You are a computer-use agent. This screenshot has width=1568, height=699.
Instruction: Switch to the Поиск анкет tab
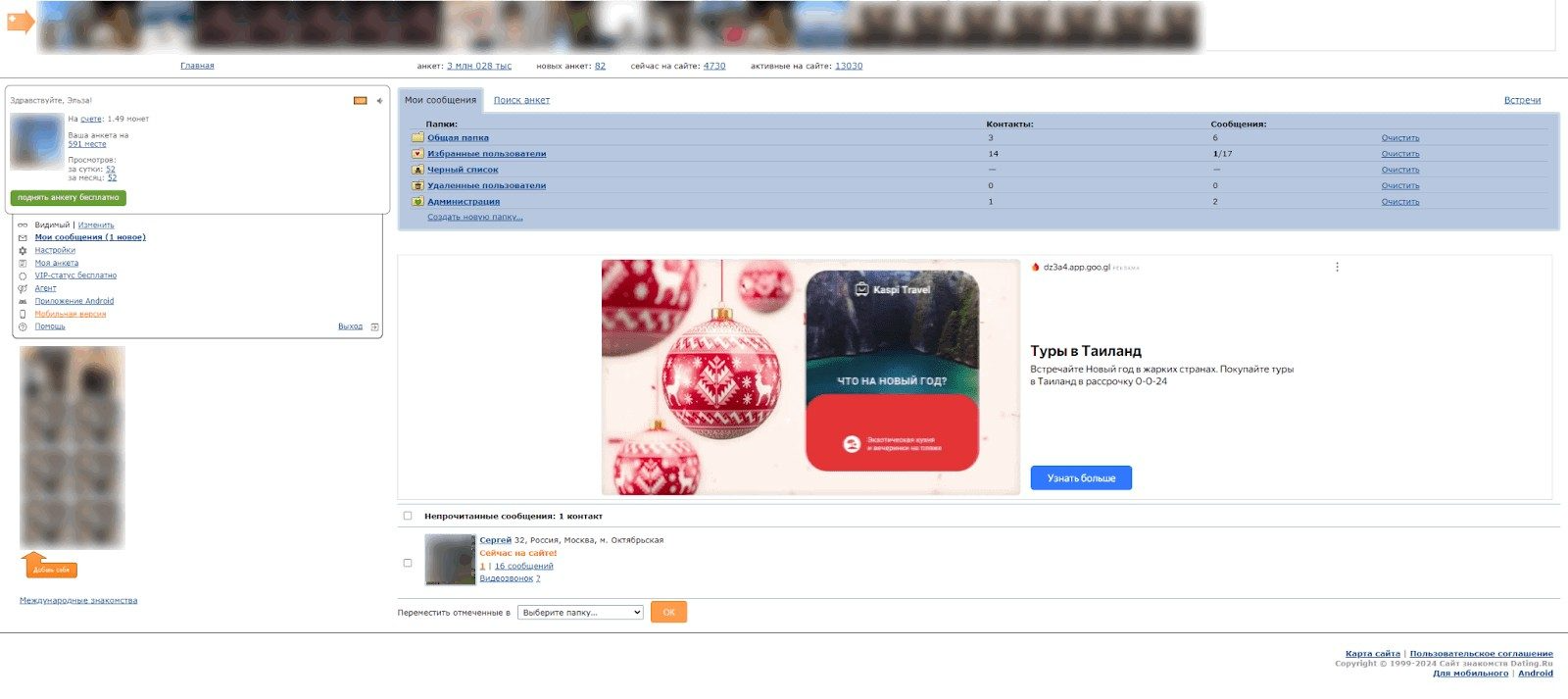[x=521, y=100]
